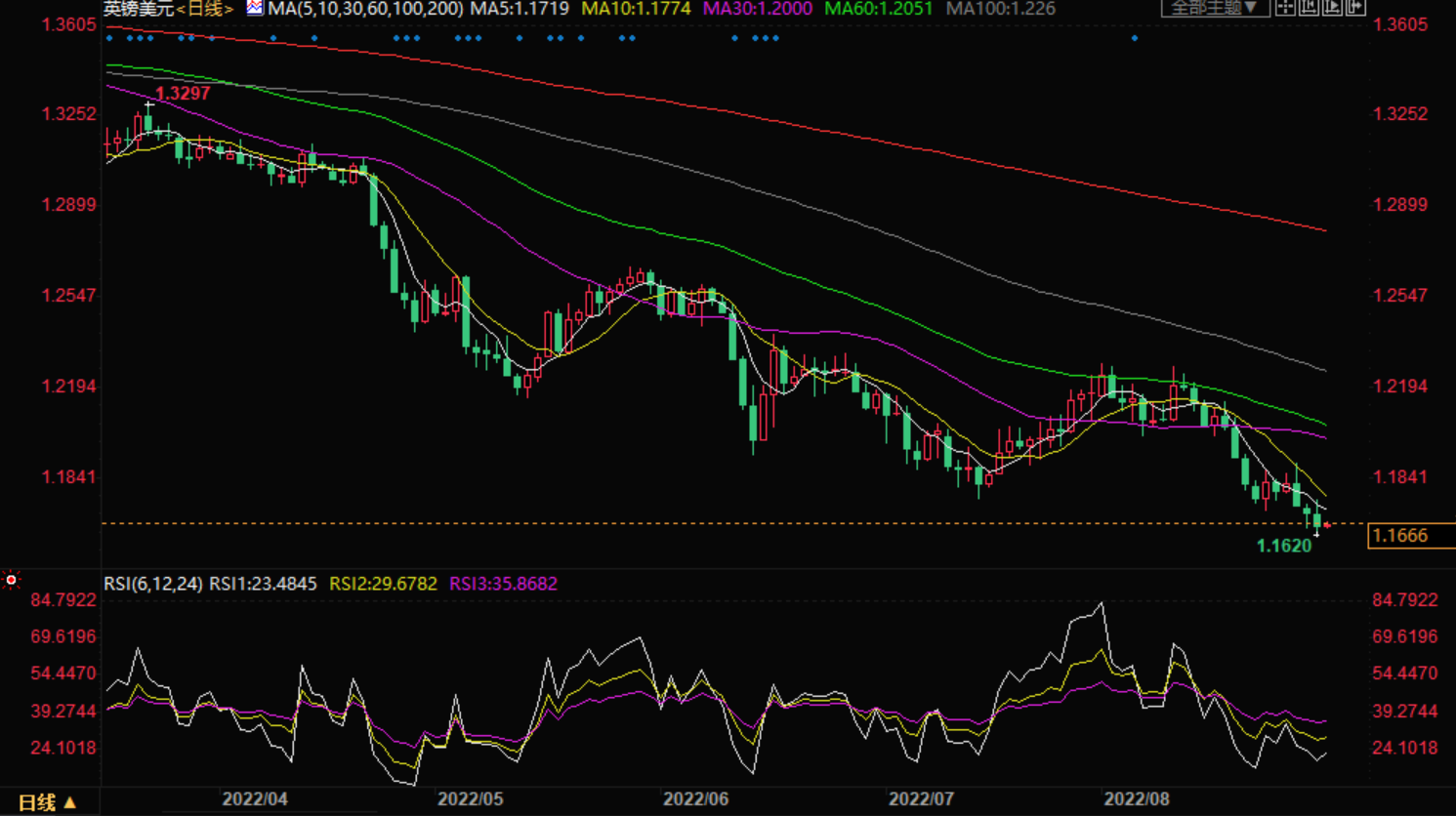Click the red arrow at current price line
1456x816 pixels.
[1327, 525]
